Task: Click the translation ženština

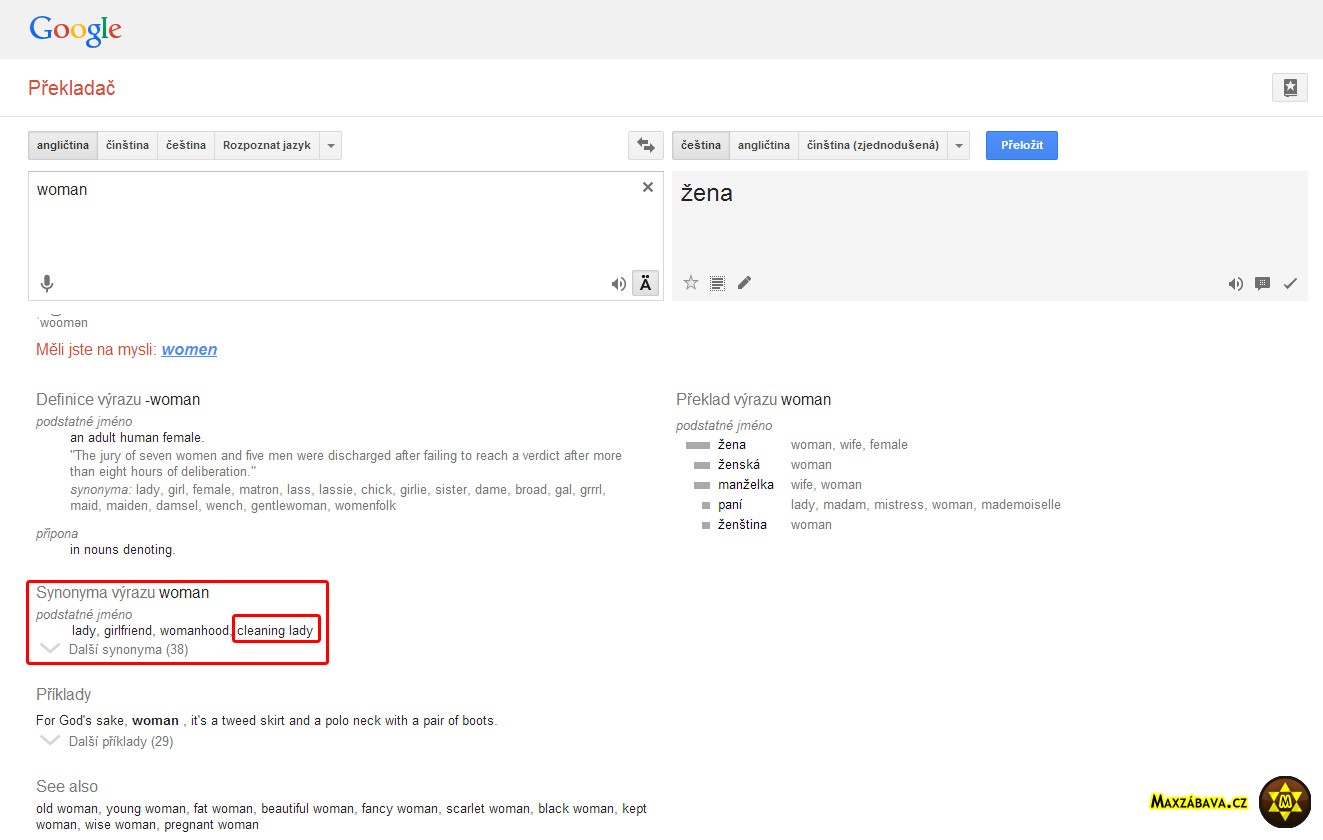Action: 742,524
